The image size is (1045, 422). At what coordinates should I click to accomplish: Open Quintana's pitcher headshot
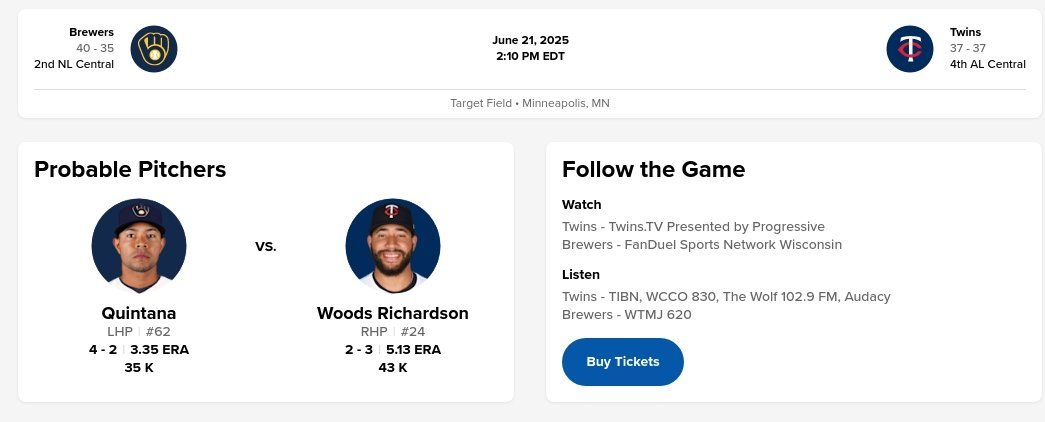(139, 246)
